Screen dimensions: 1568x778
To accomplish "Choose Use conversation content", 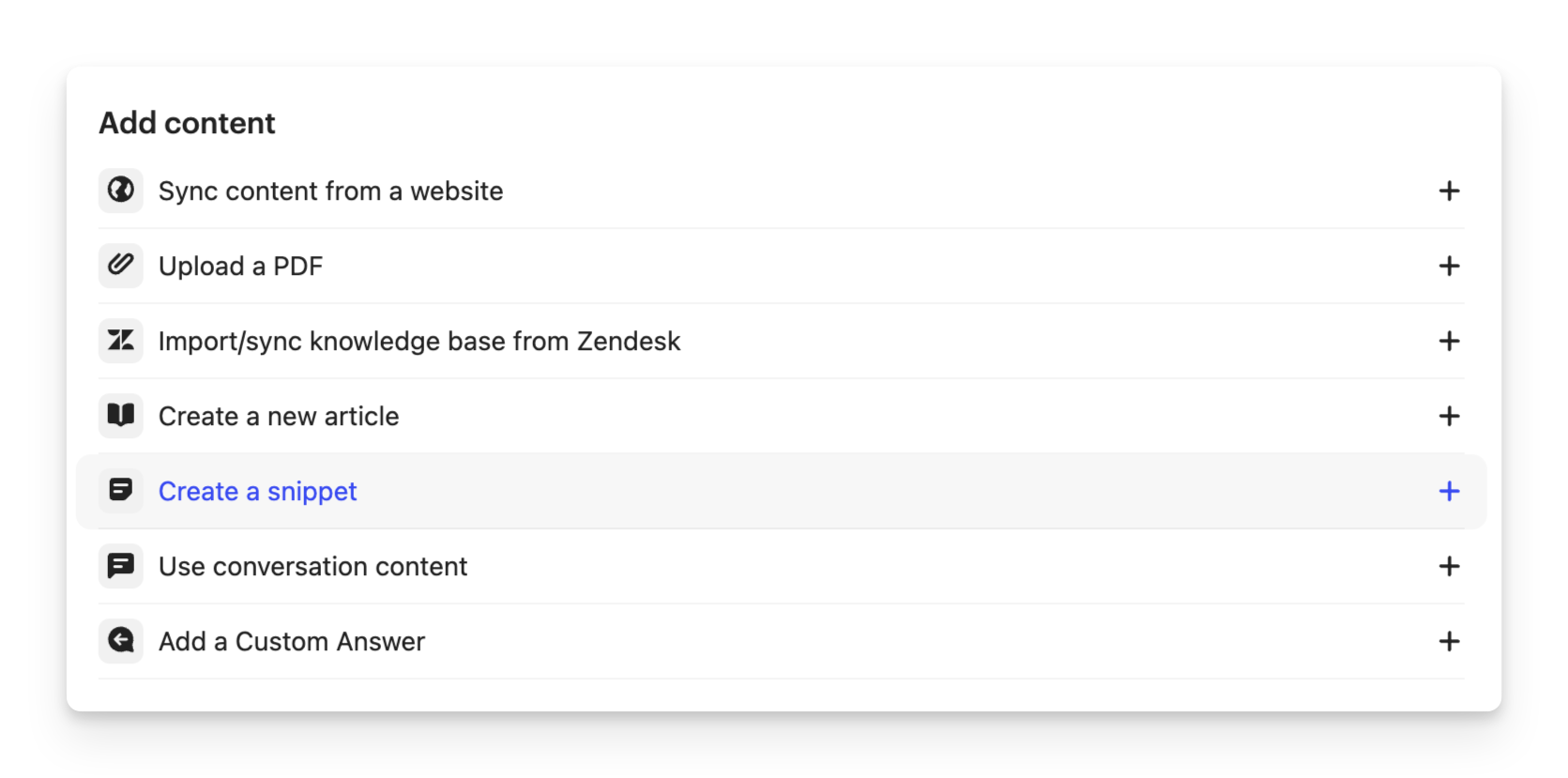I will (312, 566).
